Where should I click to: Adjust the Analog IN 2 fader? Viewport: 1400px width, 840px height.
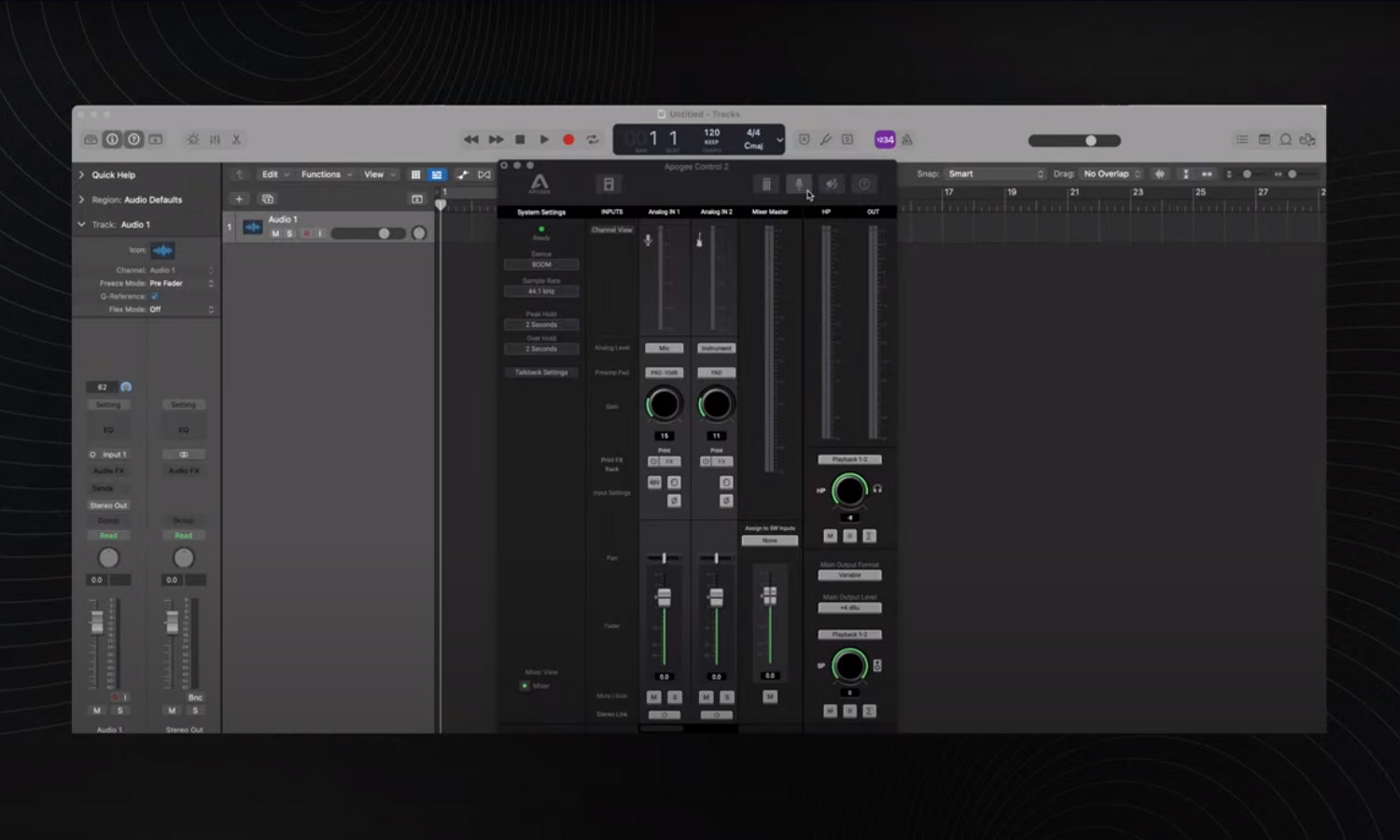(x=717, y=597)
